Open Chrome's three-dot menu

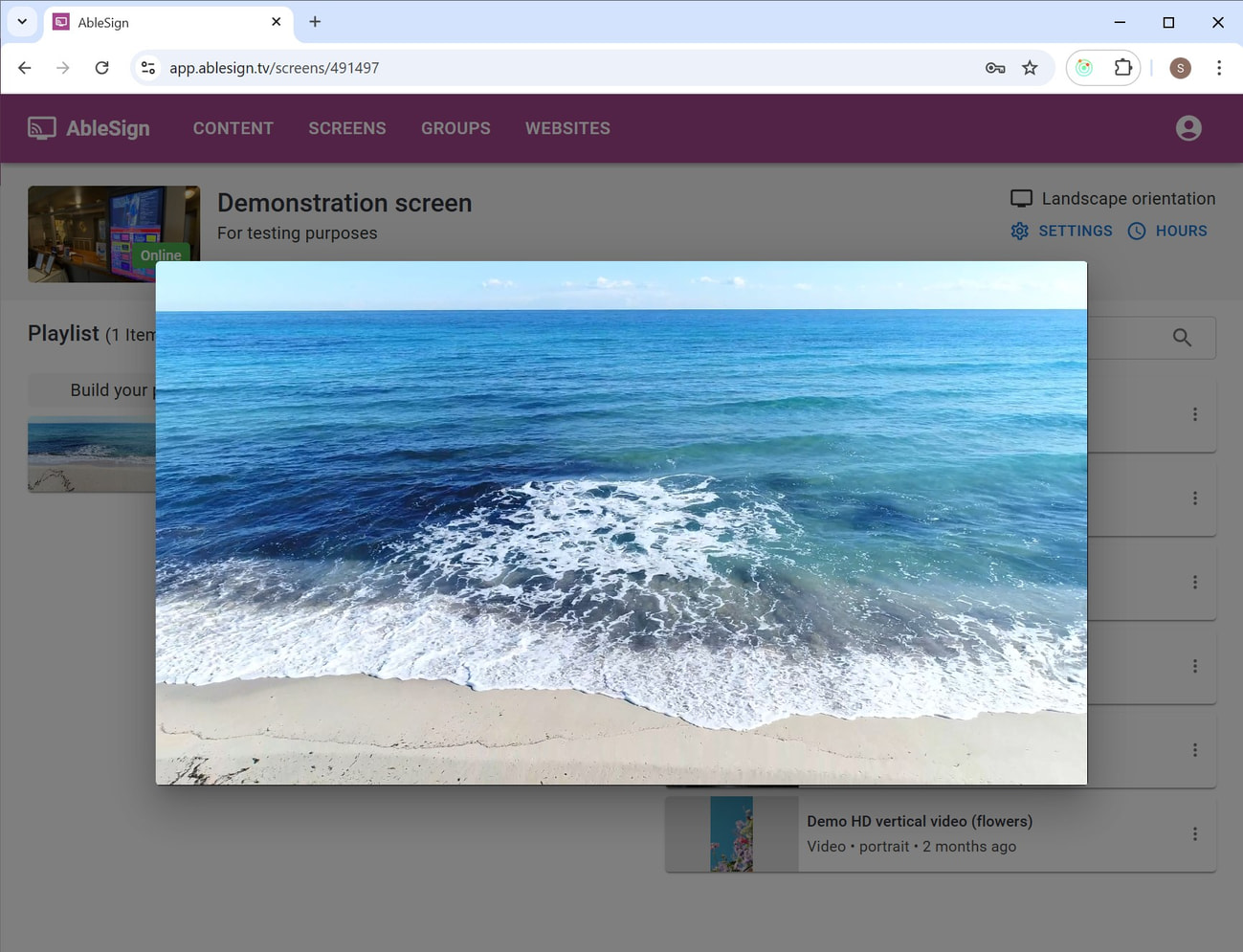point(1218,68)
